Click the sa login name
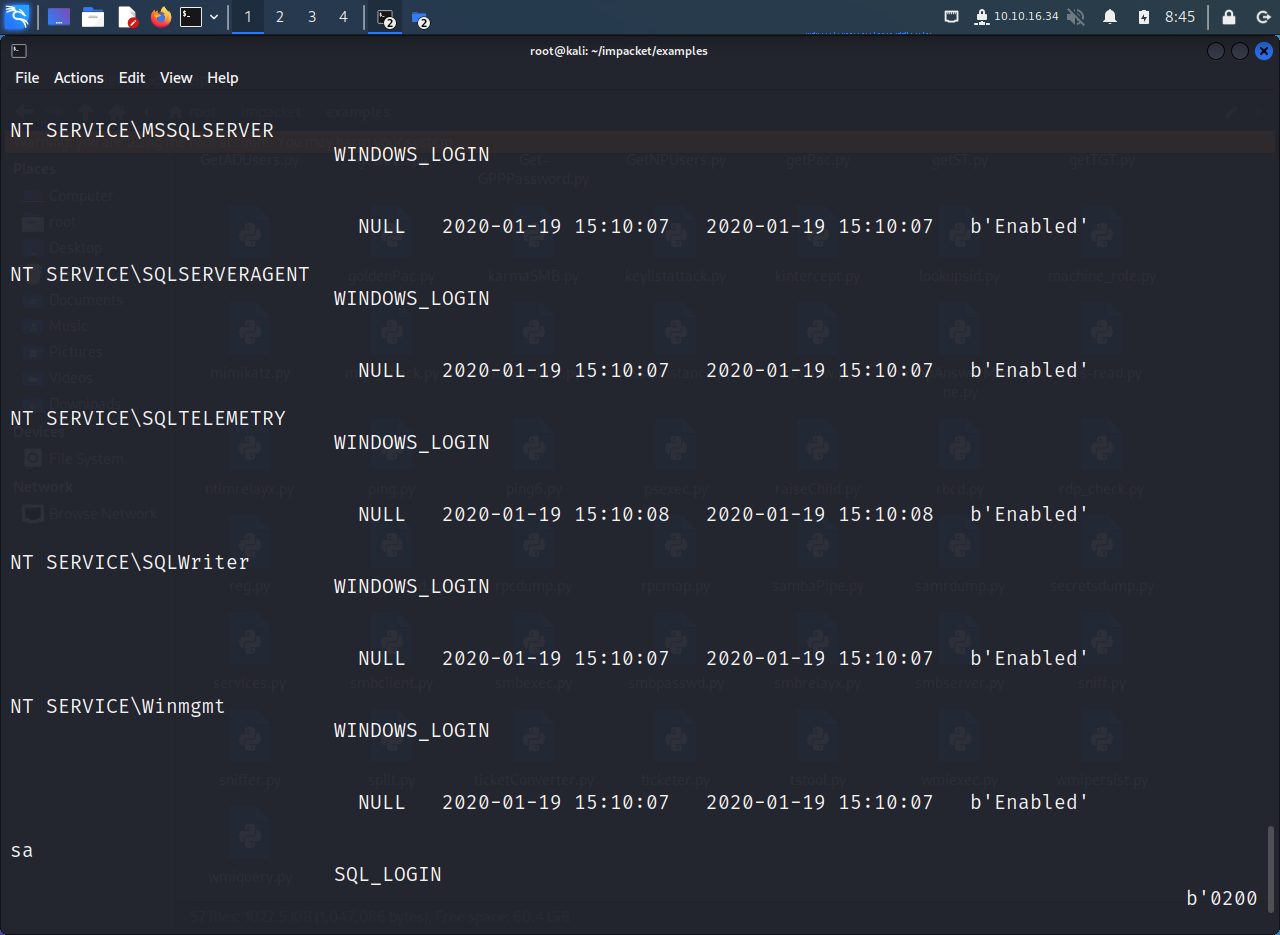This screenshot has width=1280, height=935. pos(22,851)
